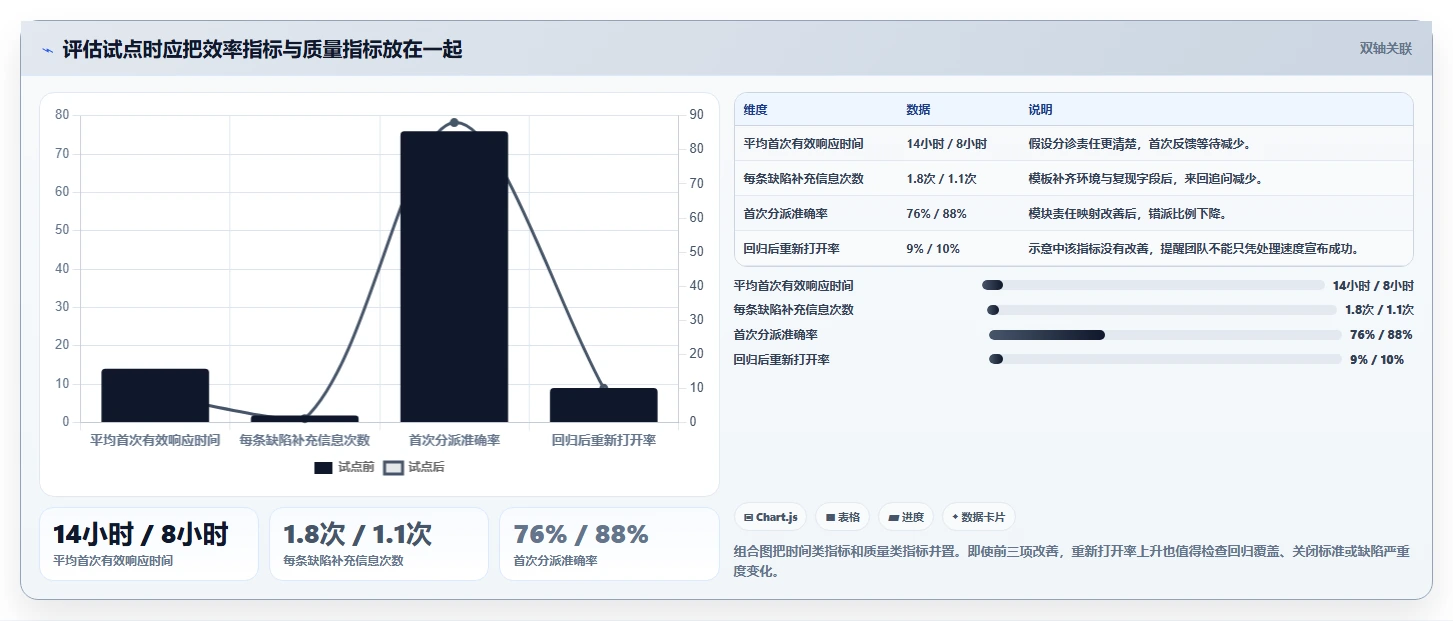Image resolution: width=1453 pixels, height=621 pixels.
Task: Select the 数据卡片 tag chip
Action: click(979, 517)
